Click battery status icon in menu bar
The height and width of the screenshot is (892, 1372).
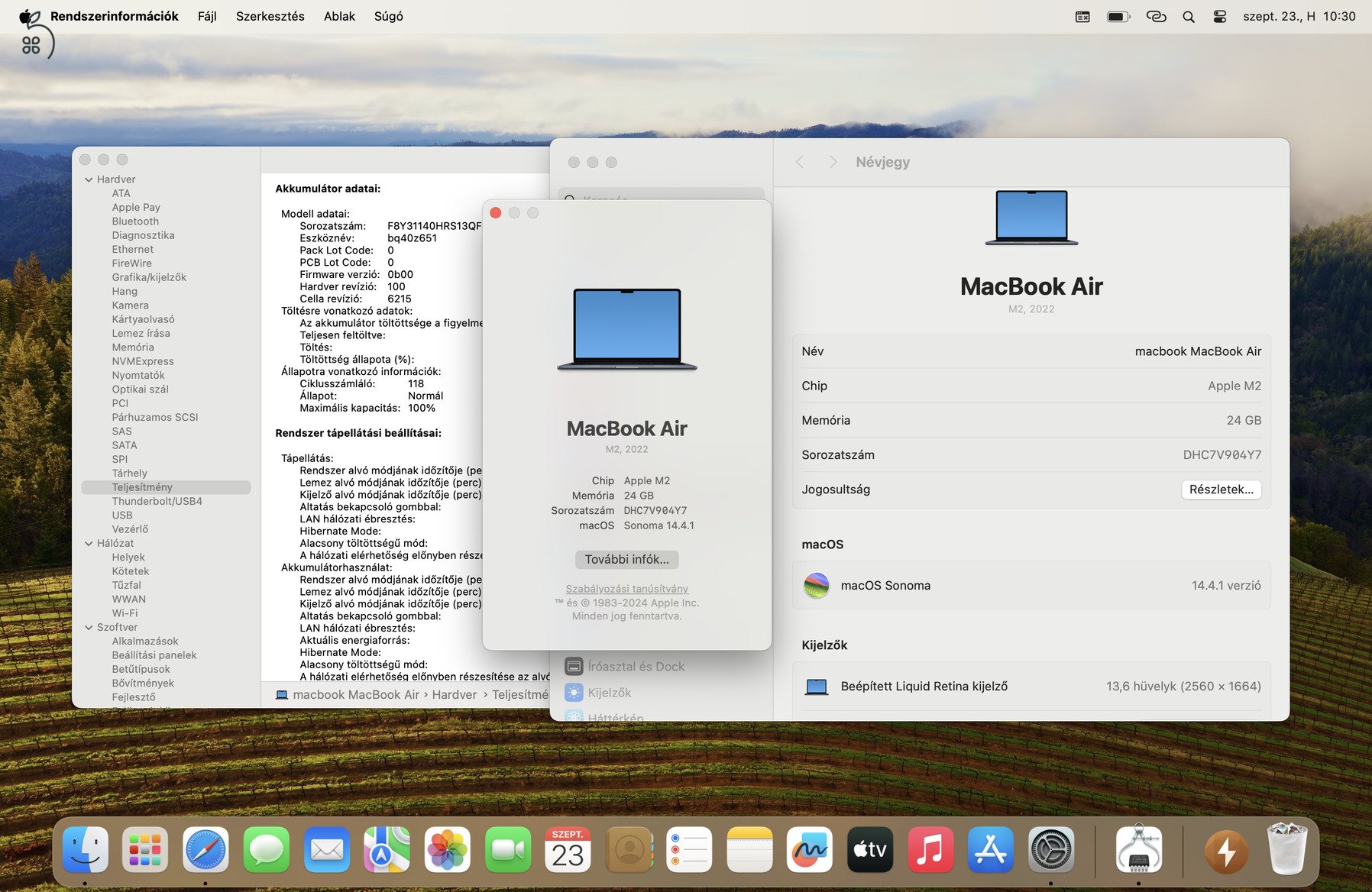tap(1118, 17)
